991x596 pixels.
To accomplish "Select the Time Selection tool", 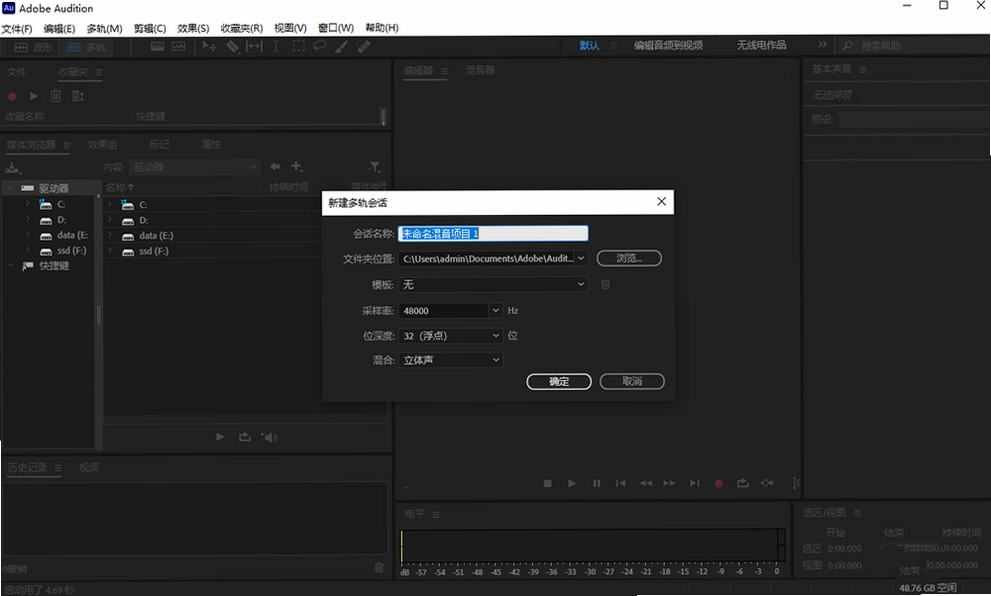I will (276, 46).
